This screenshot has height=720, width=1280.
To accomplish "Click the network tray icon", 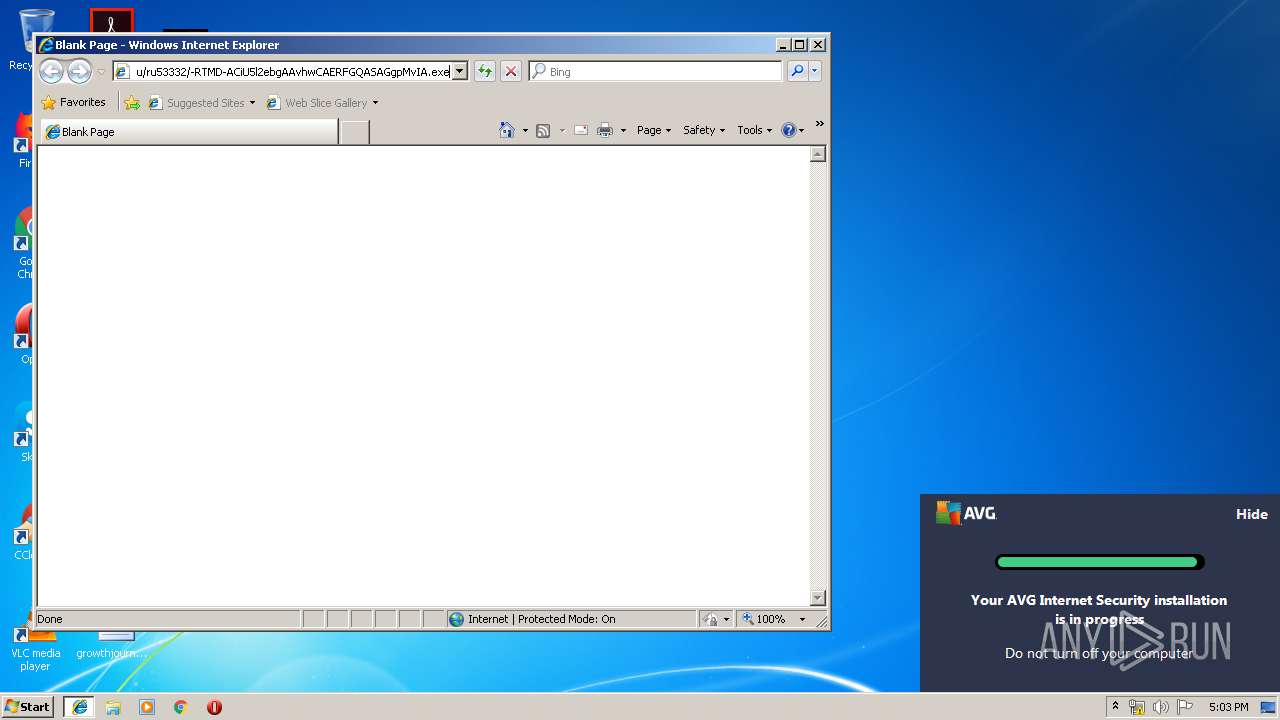I will (x=1137, y=707).
